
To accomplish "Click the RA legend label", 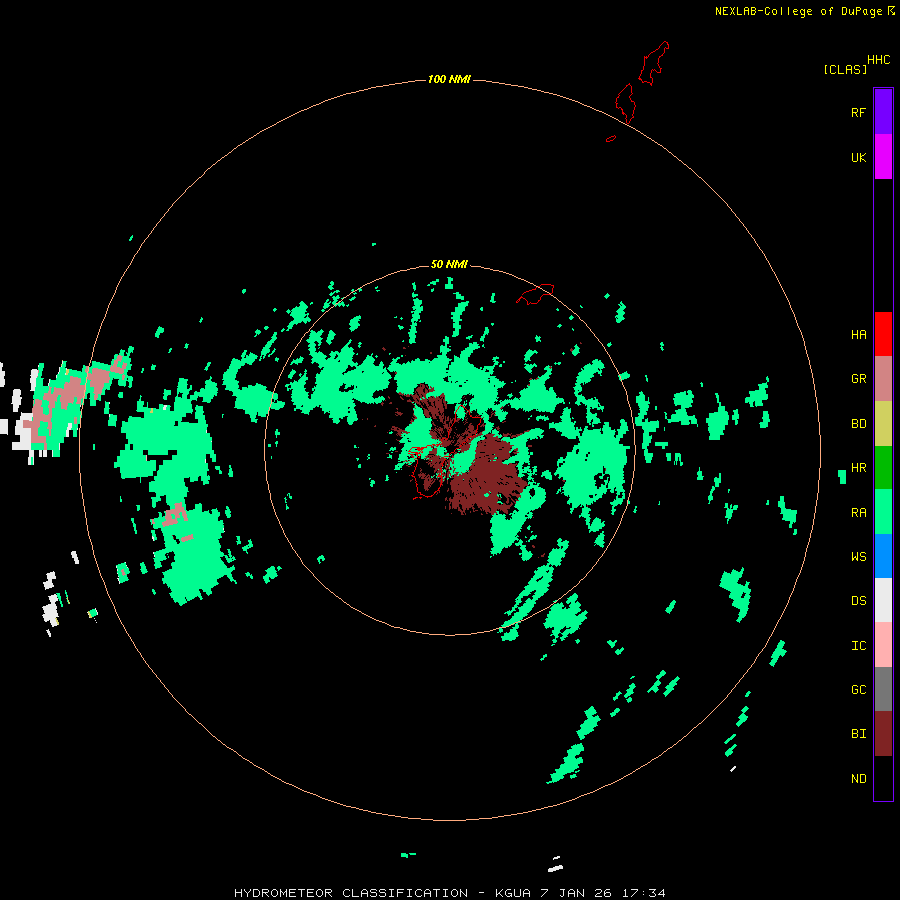I will pos(858,513).
